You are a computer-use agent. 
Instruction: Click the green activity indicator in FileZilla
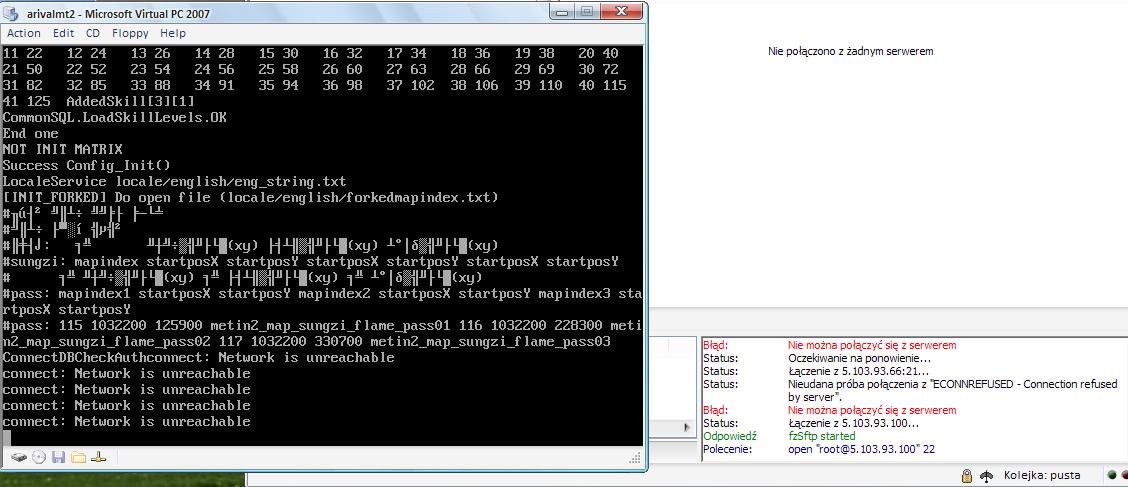(1112, 475)
